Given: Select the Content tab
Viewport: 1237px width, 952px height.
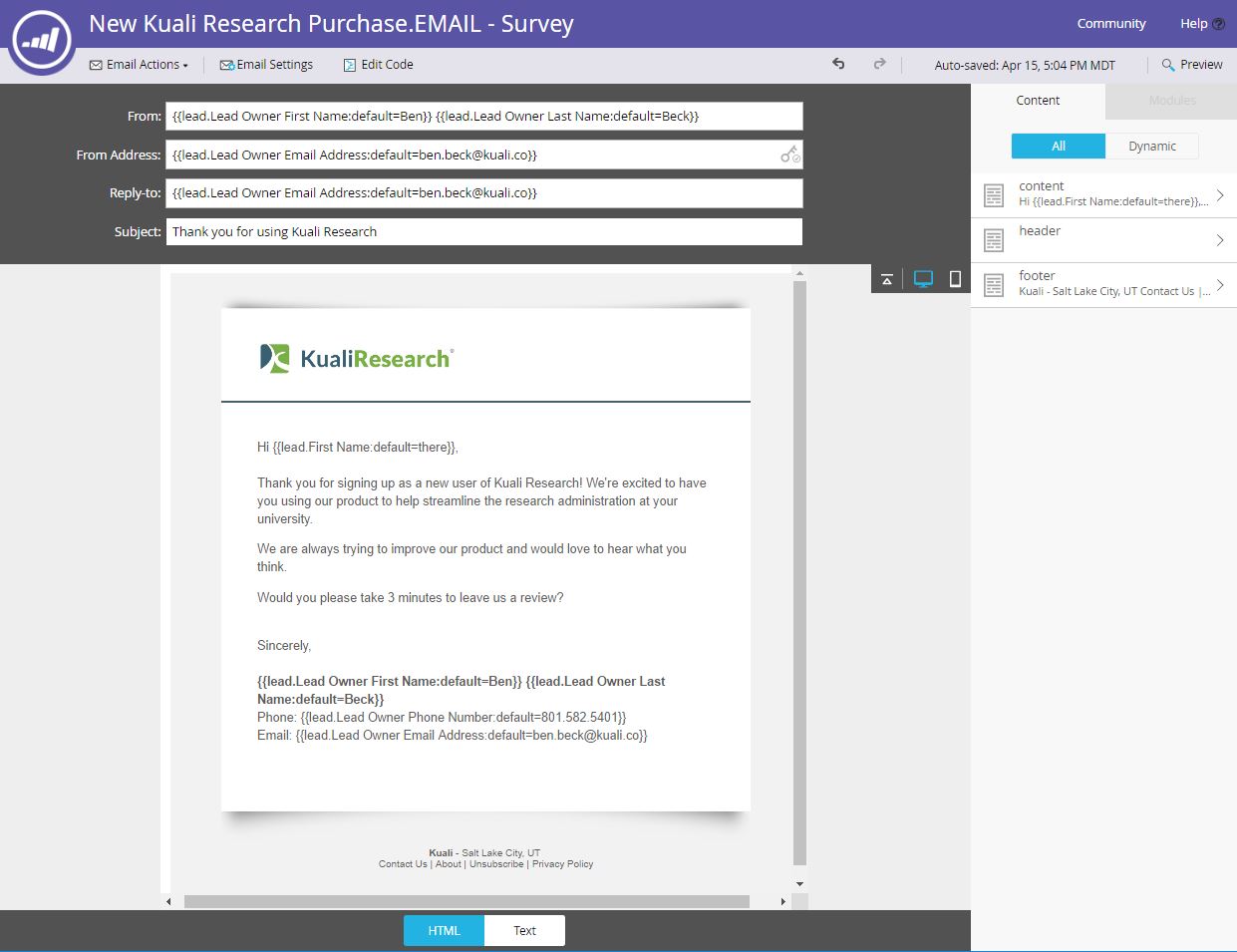Looking at the screenshot, I should pos(1038,101).
